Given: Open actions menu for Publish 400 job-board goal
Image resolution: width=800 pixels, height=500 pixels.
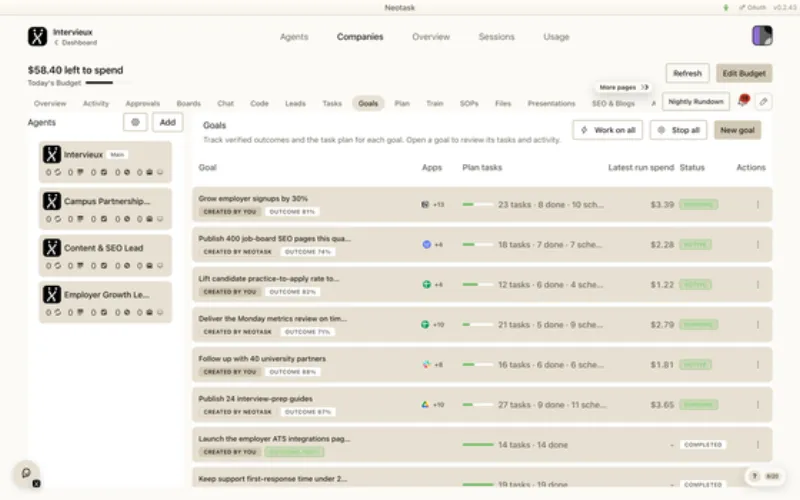Looking at the screenshot, I should click(x=758, y=244).
